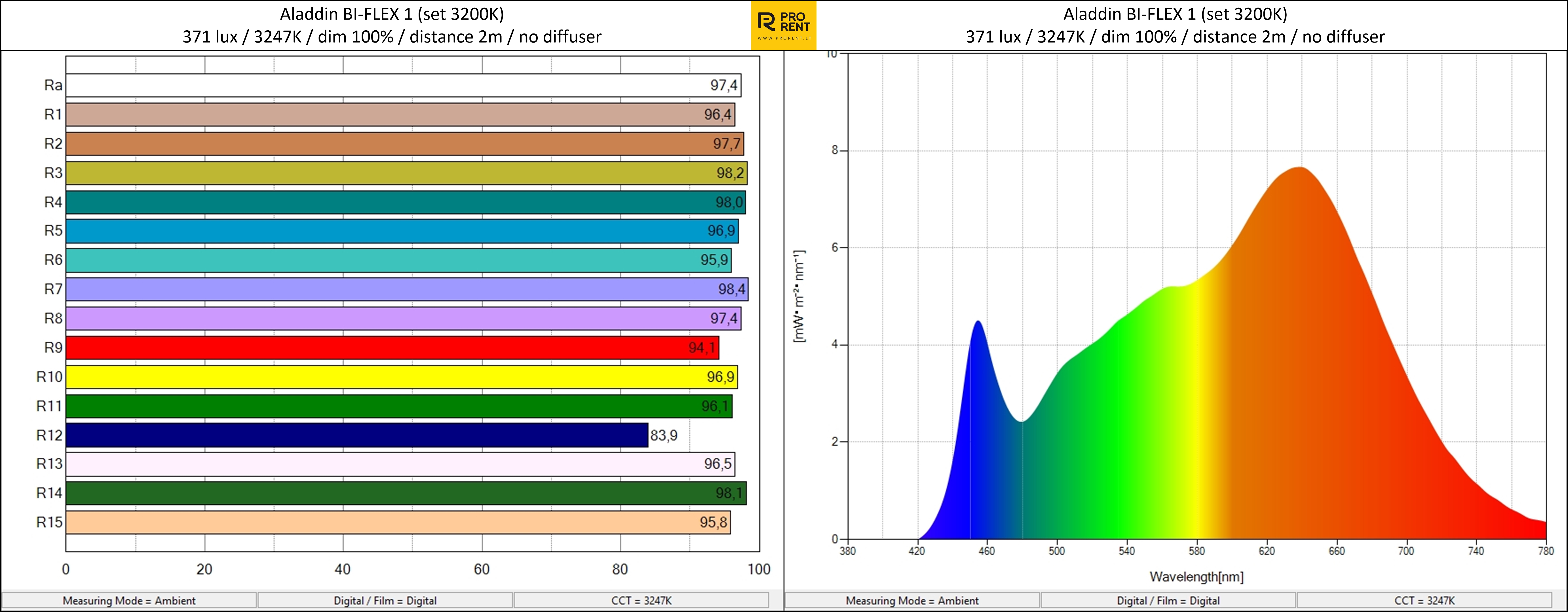Image resolution: width=1568 pixels, height=612 pixels.
Task: Click the right subtitle 371 lux / 3247K line
Action: [x=1176, y=37]
